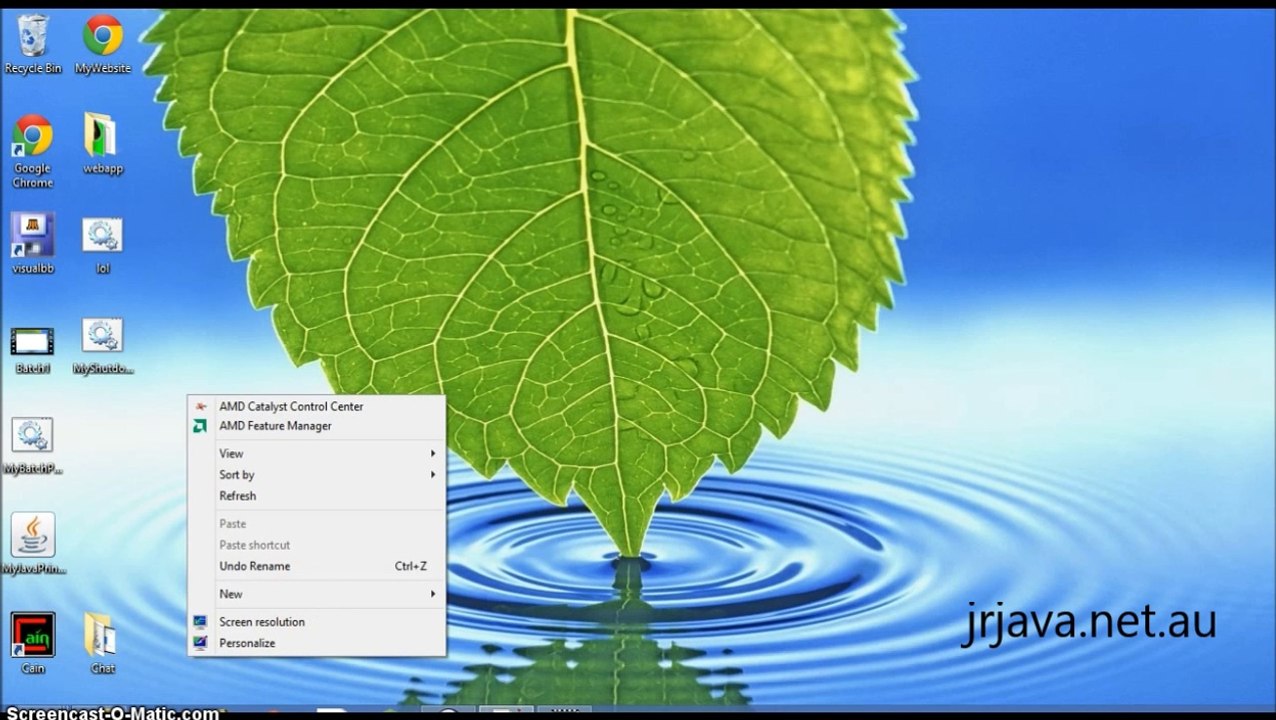Screen dimensions: 1276x720
Task: Expand the Sort by submenu
Action: (x=316, y=475)
